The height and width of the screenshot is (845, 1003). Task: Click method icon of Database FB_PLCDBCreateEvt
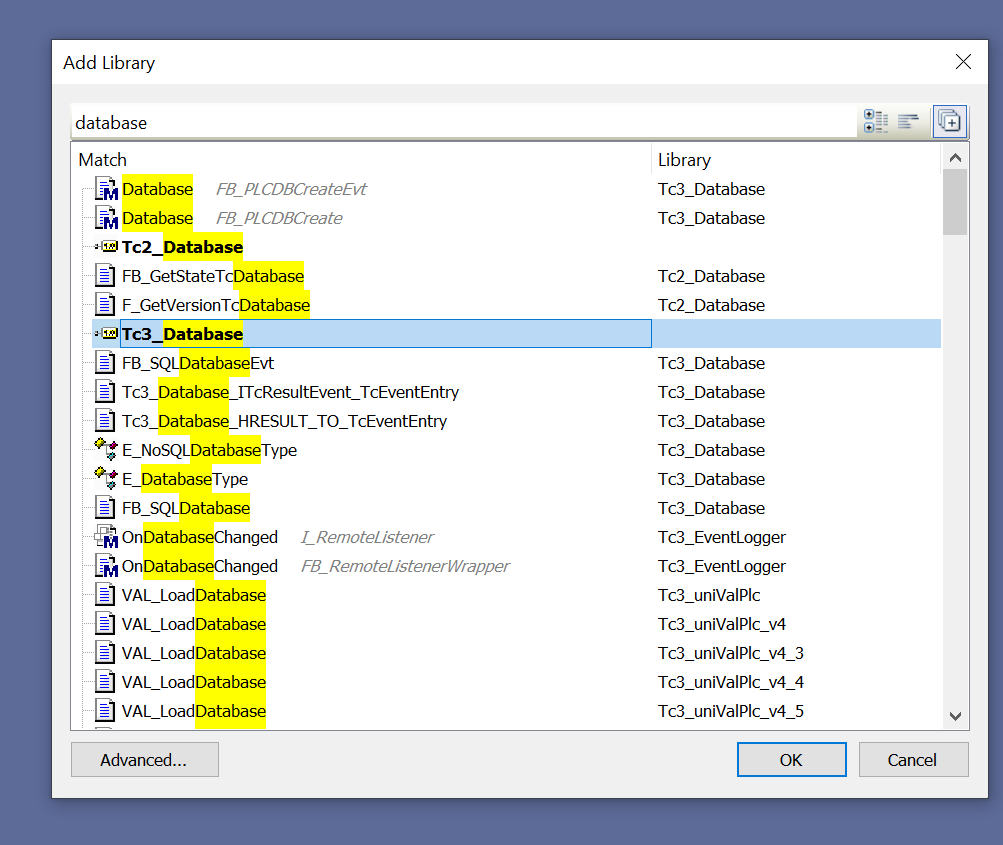pyautogui.click(x=106, y=189)
